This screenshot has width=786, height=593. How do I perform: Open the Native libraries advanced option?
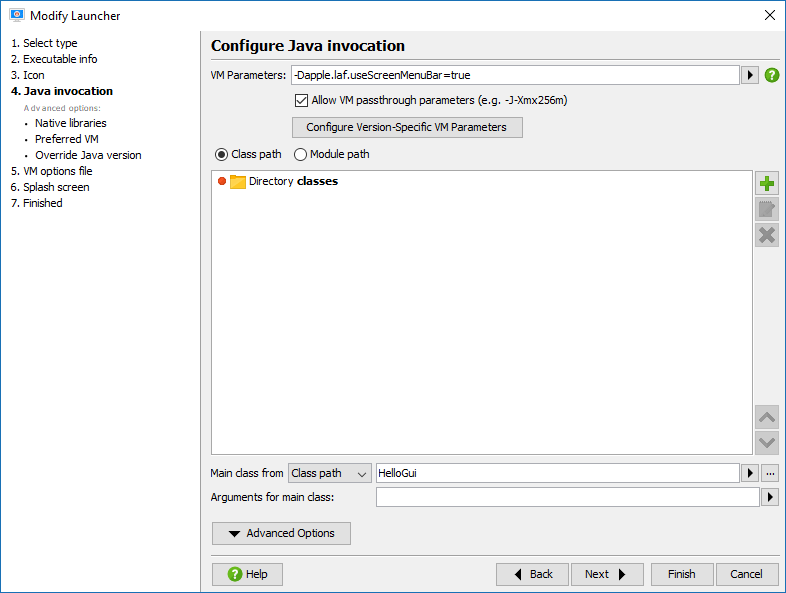[x=71, y=123]
